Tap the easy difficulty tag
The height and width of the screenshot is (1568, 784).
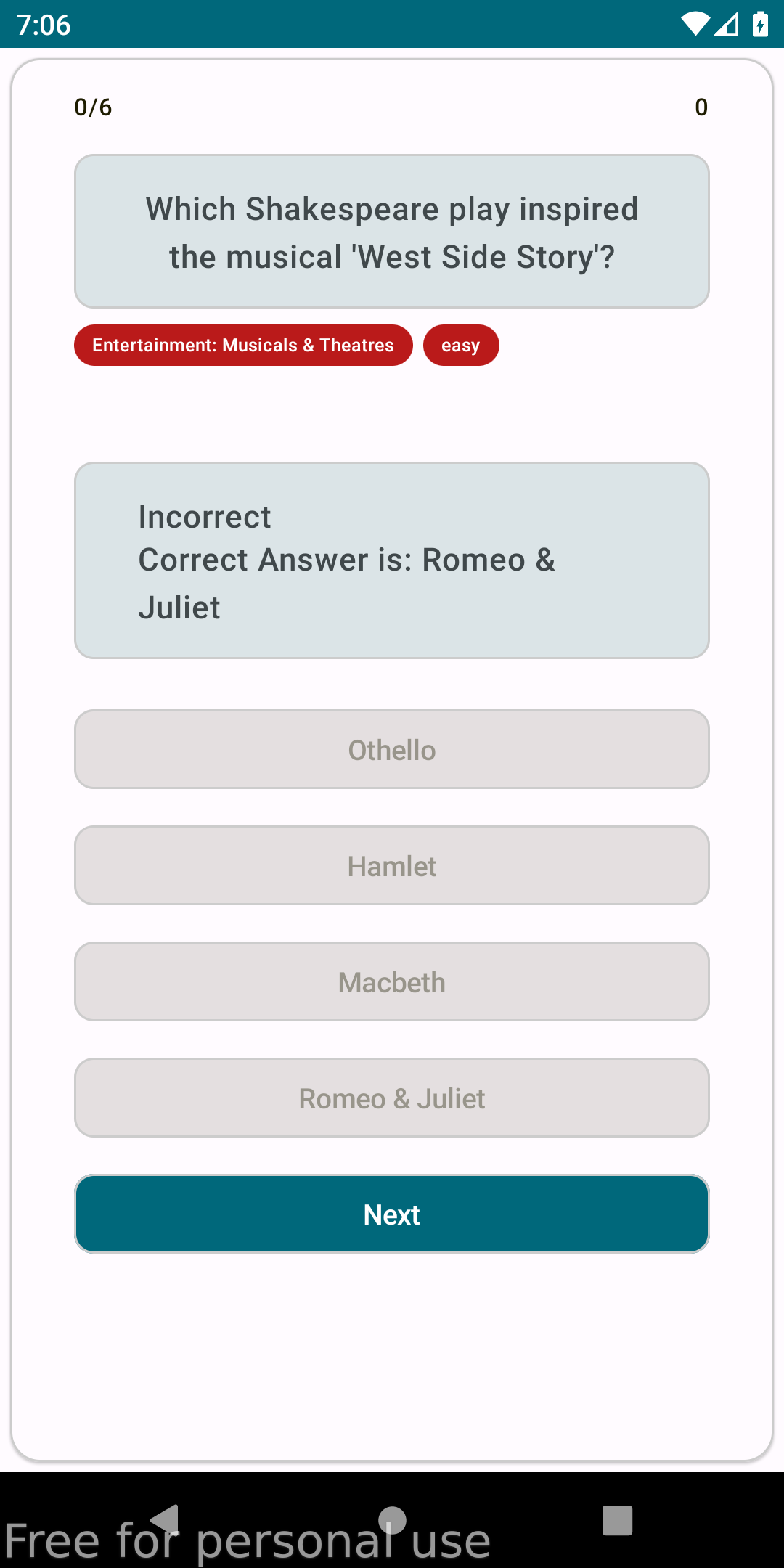[x=461, y=345]
